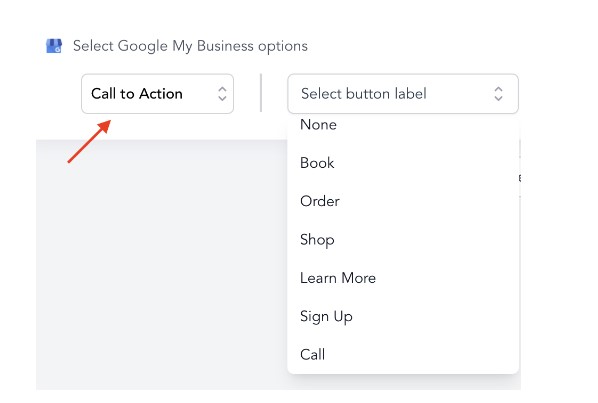The image size is (598, 403).
Task: Click the vertical divider between the dropdowns
Action: pos(261,93)
